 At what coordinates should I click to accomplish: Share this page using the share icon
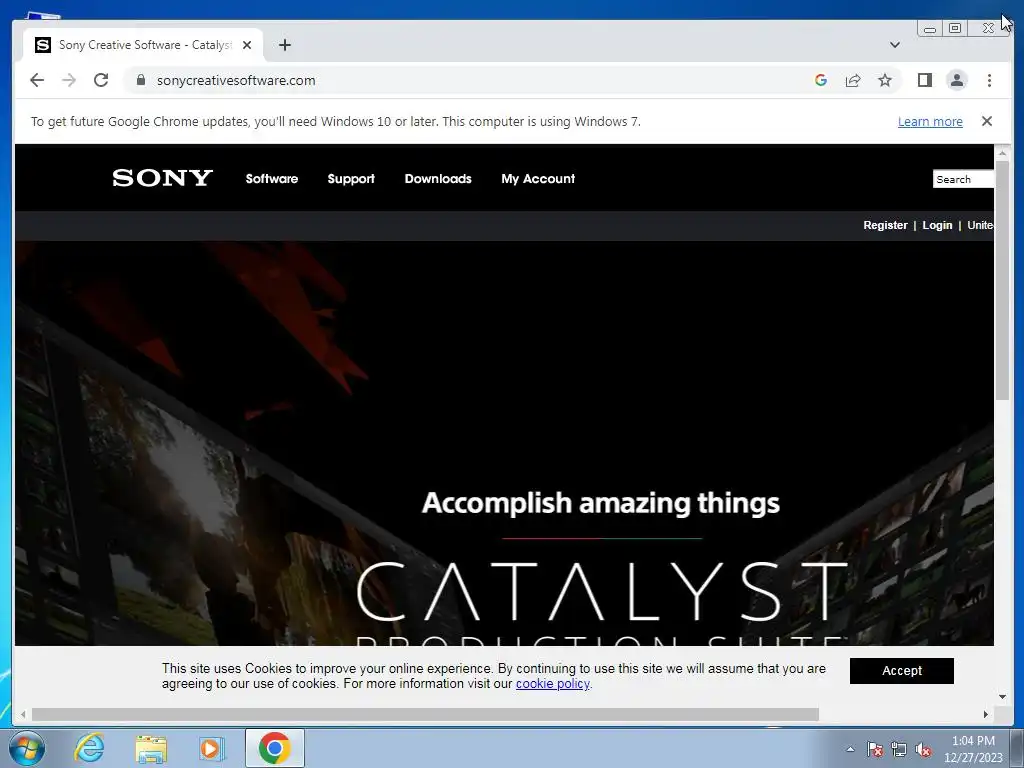[x=853, y=80]
